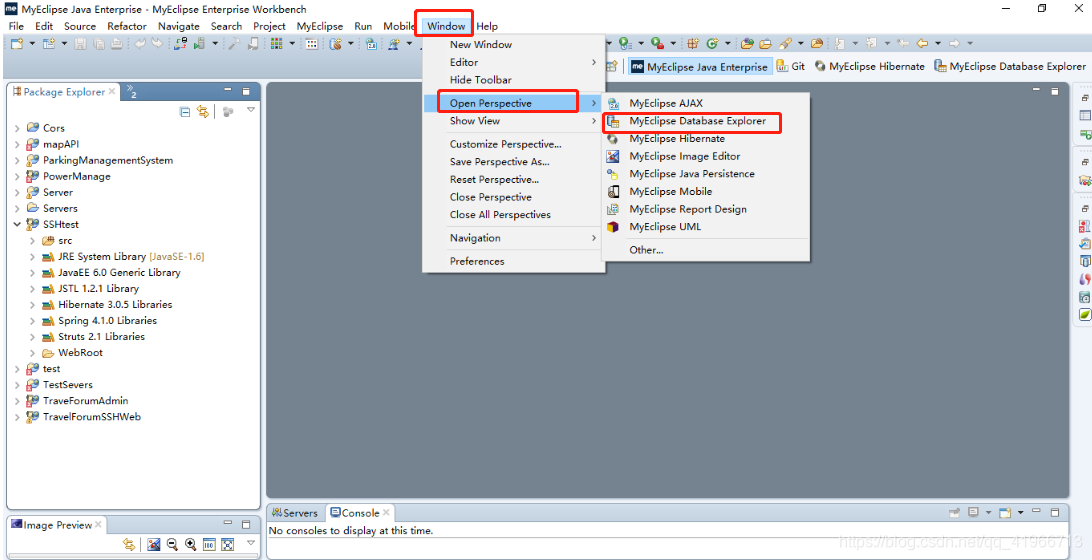Click the fit-to-window icon in Image Preview

tap(227, 544)
